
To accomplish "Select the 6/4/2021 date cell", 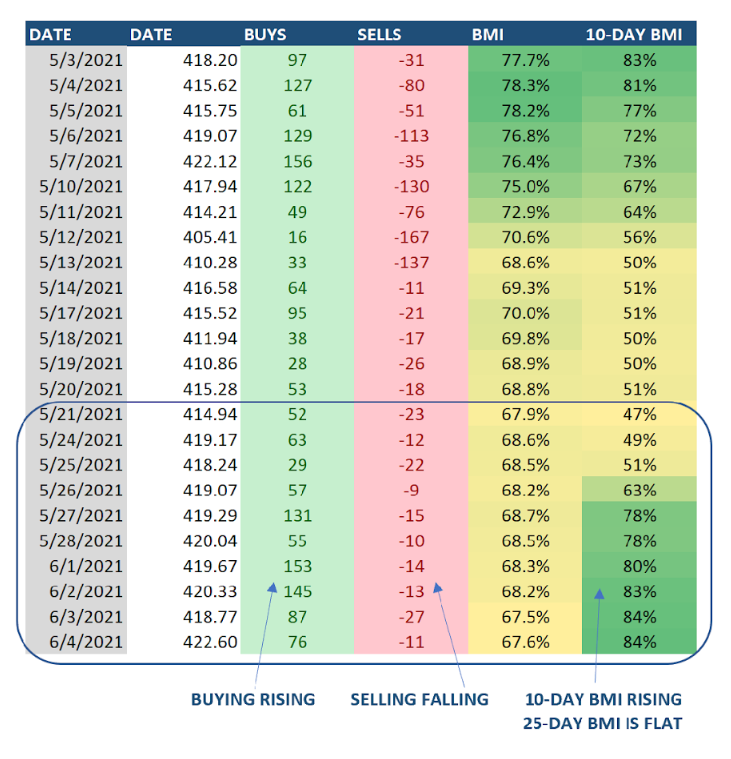I will [x=85, y=641].
